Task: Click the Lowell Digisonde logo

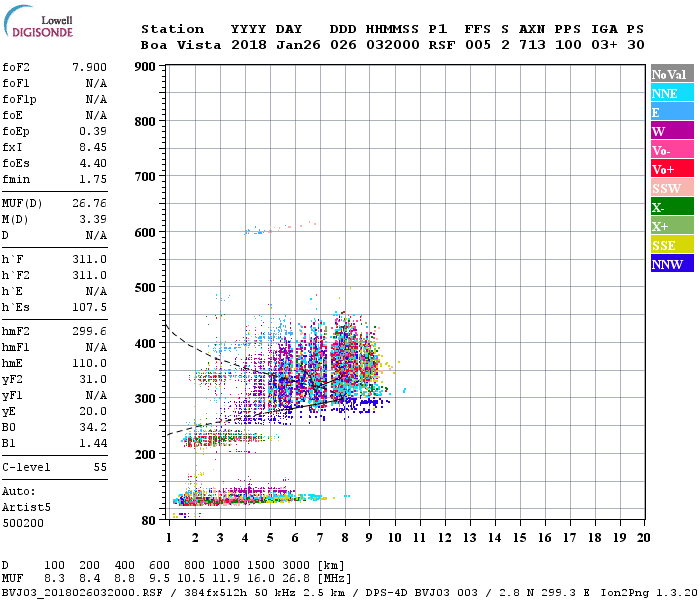Action: [38, 21]
